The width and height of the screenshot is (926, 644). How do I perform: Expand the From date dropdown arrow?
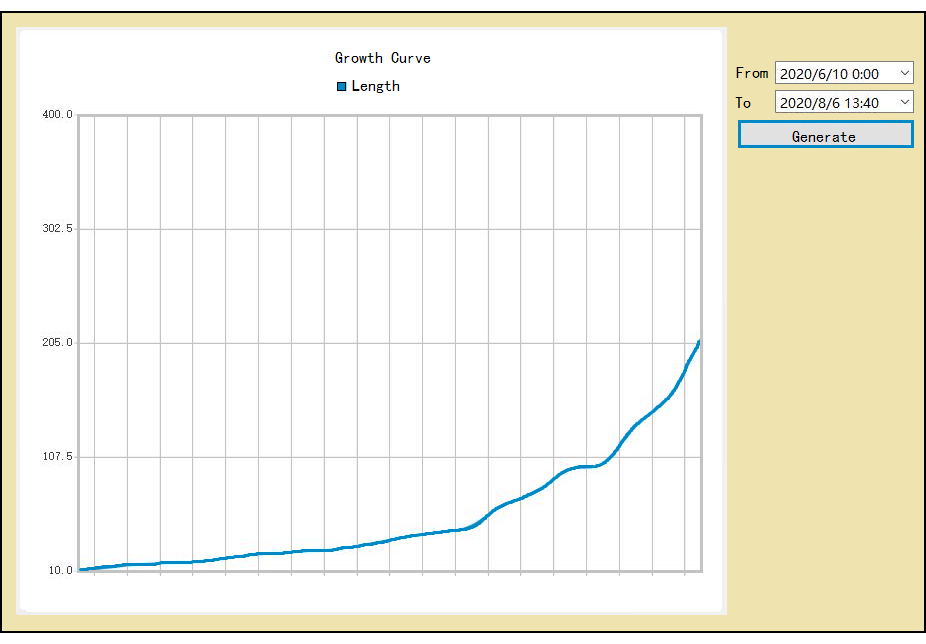[x=904, y=73]
